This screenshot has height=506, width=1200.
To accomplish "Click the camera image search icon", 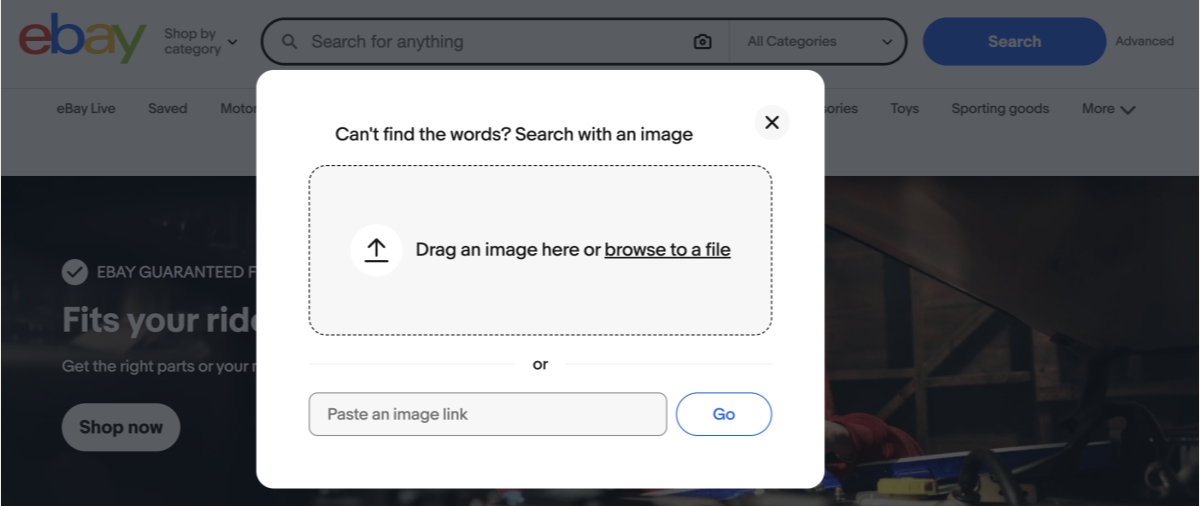I will (x=703, y=42).
